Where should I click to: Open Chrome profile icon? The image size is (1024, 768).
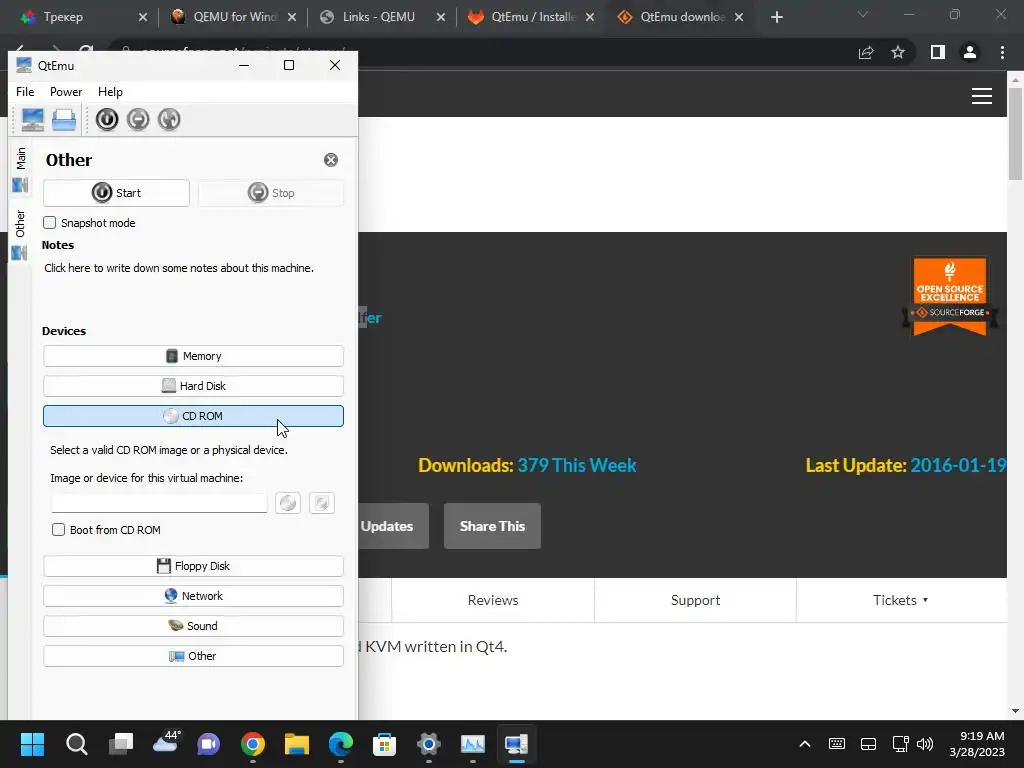pyautogui.click(x=970, y=52)
